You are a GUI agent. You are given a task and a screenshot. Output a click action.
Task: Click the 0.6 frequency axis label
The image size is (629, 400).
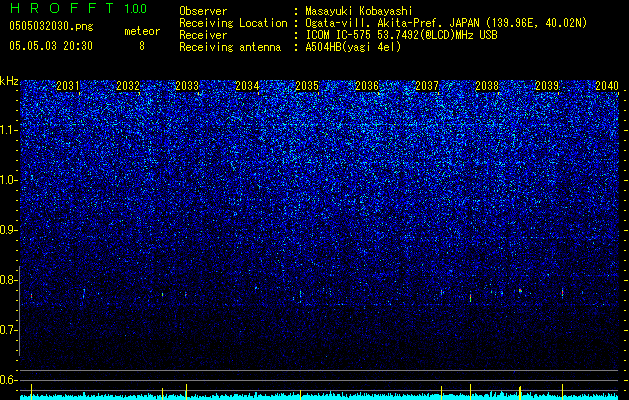9,380
